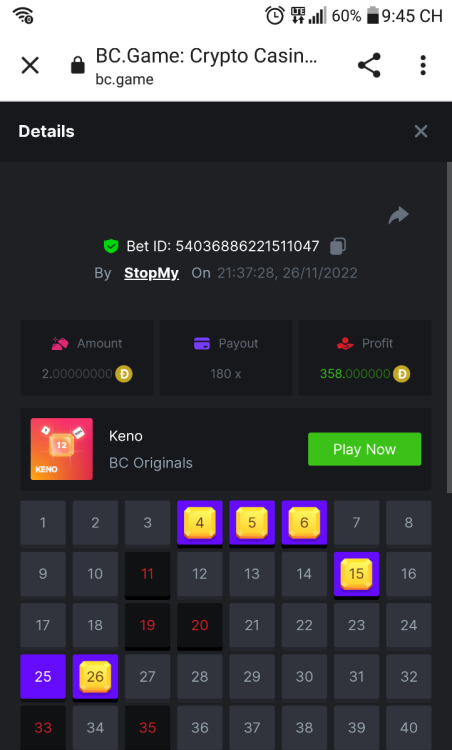Screen dimensions: 452x750
Task: Close the browser custom tab
Action: coord(30,65)
